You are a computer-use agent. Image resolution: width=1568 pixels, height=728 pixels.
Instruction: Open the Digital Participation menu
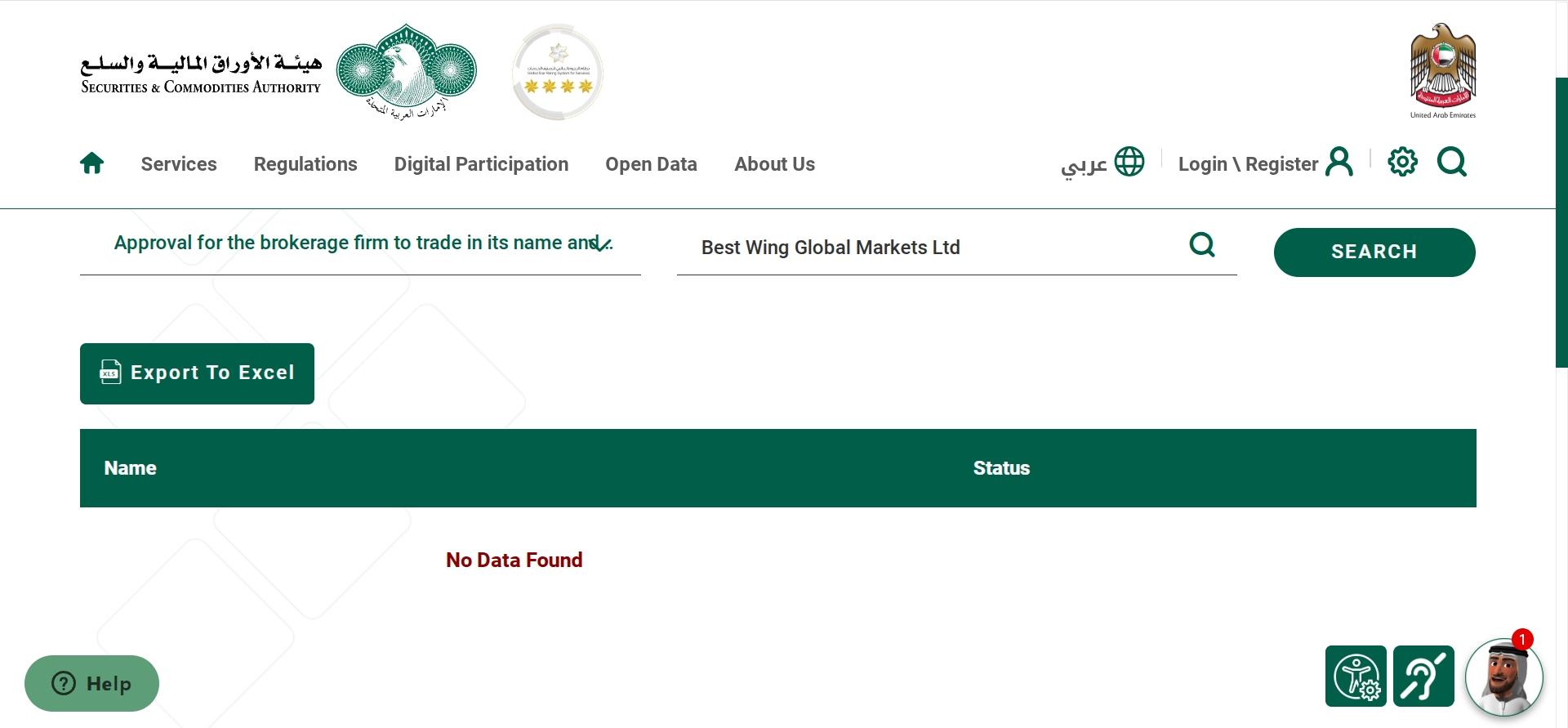pos(481,164)
